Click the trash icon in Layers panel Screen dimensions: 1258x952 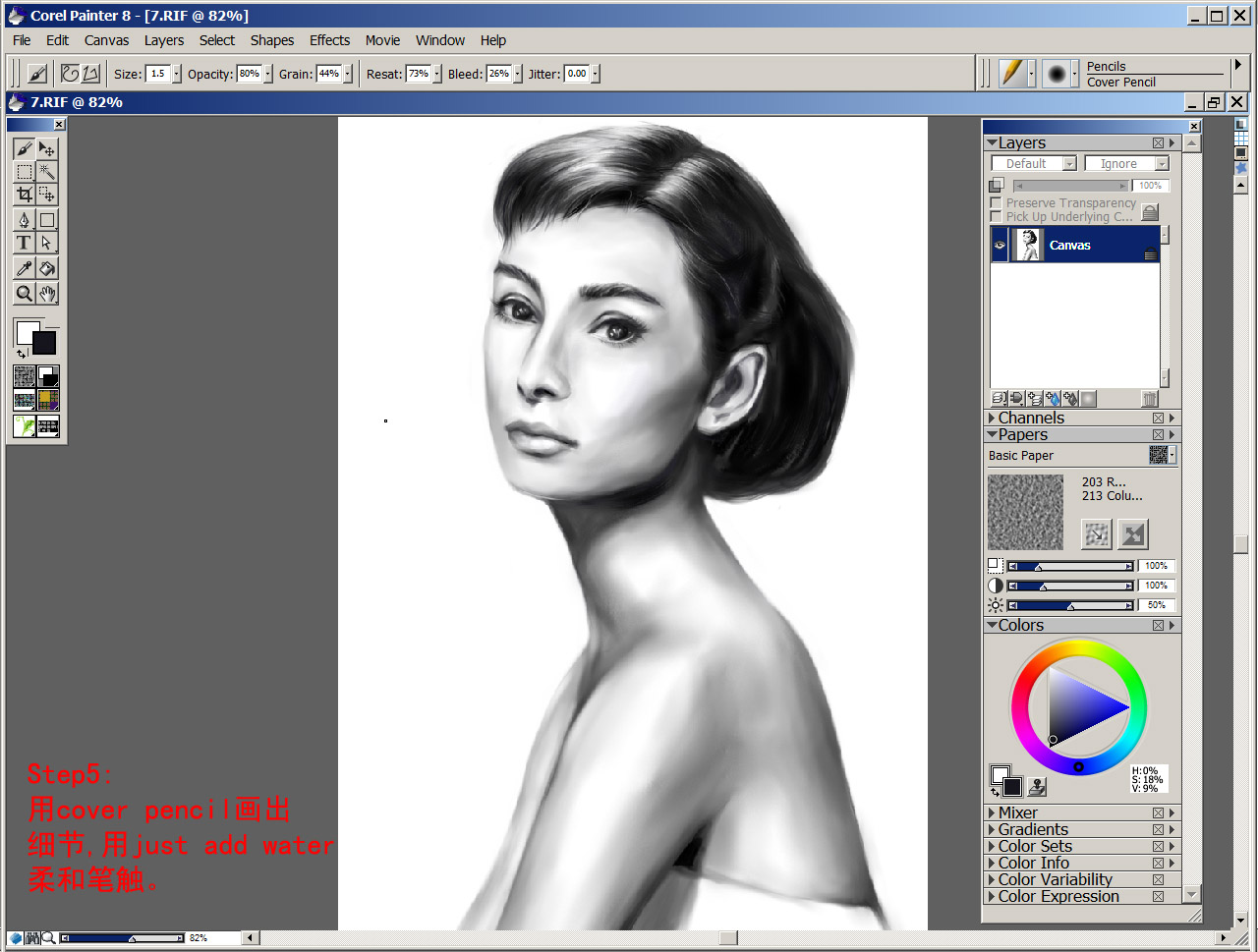click(x=1150, y=399)
